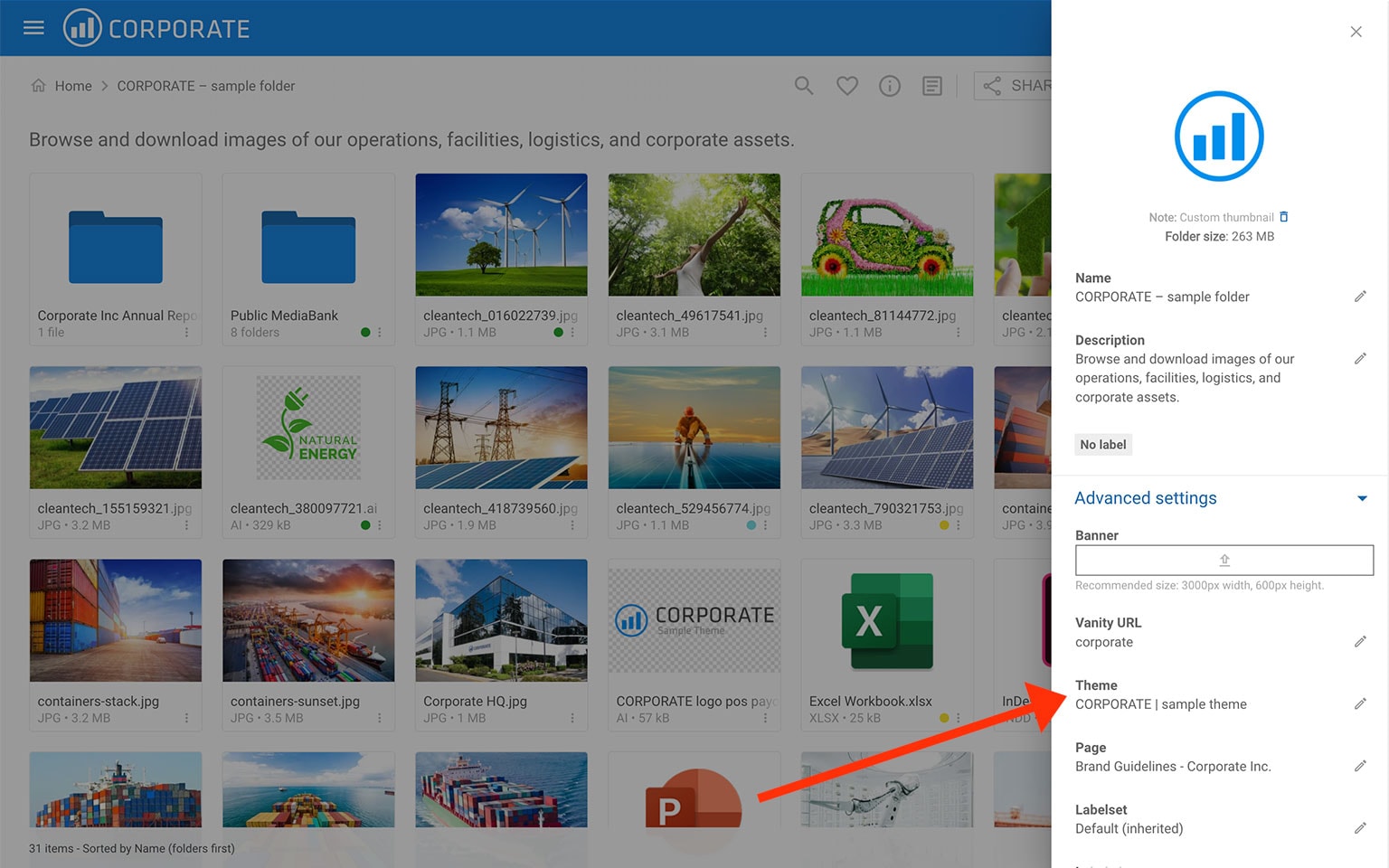
Task: Click the banner upload icon
Action: tap(1224, 559)
